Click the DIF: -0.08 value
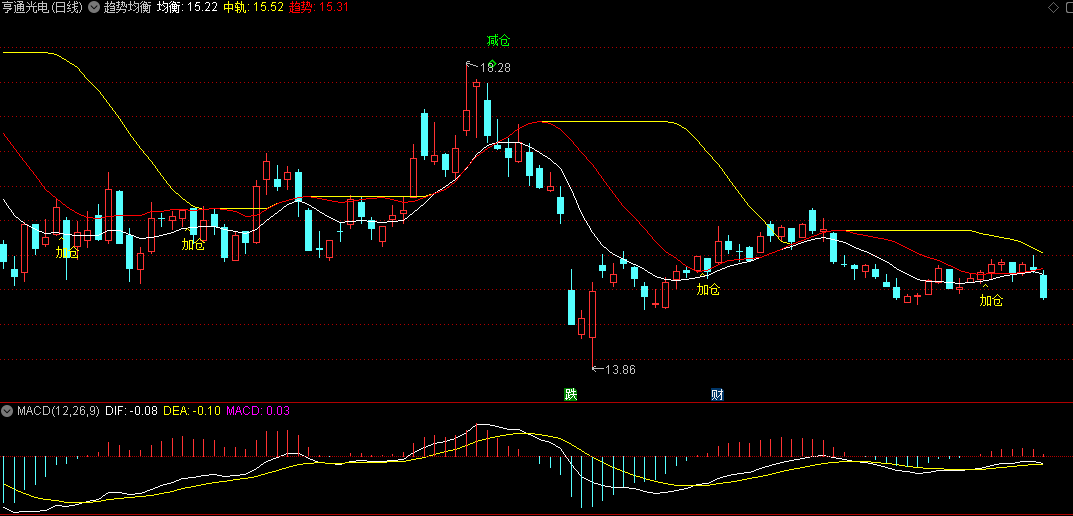This screenshot has width=1073, height=516. pos(131,411)
